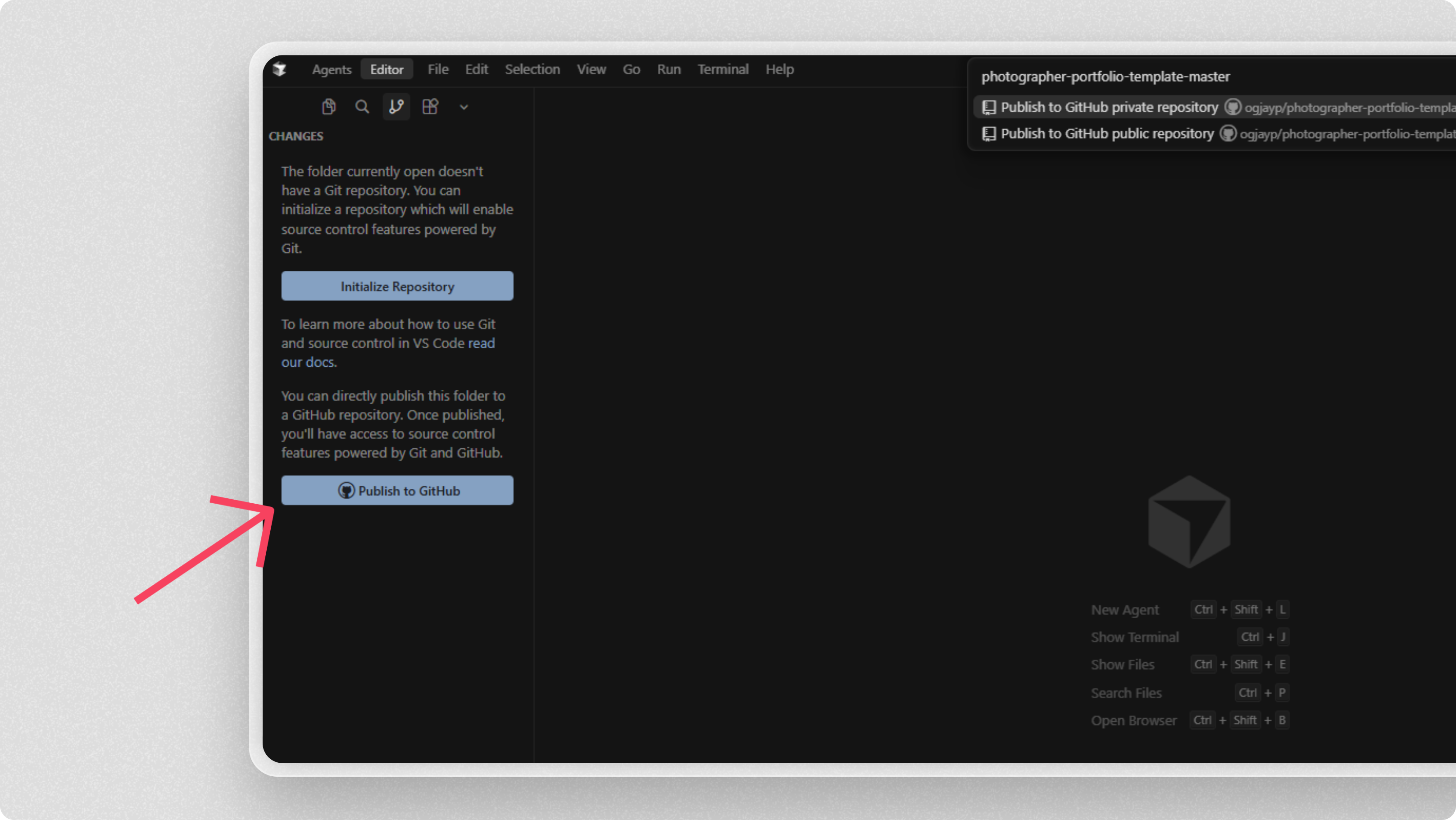The width and height of the screenshot is (1456, 820).
Task: Select the Source Control branch icon
Action: coord(396,107)
